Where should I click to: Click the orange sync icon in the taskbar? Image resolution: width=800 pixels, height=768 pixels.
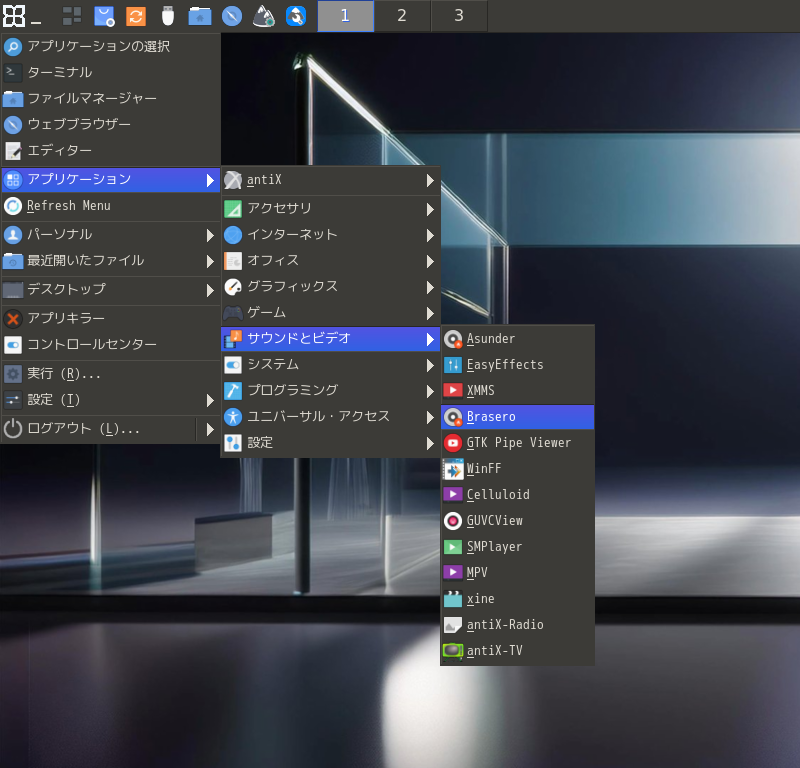[x=137, y=15]
